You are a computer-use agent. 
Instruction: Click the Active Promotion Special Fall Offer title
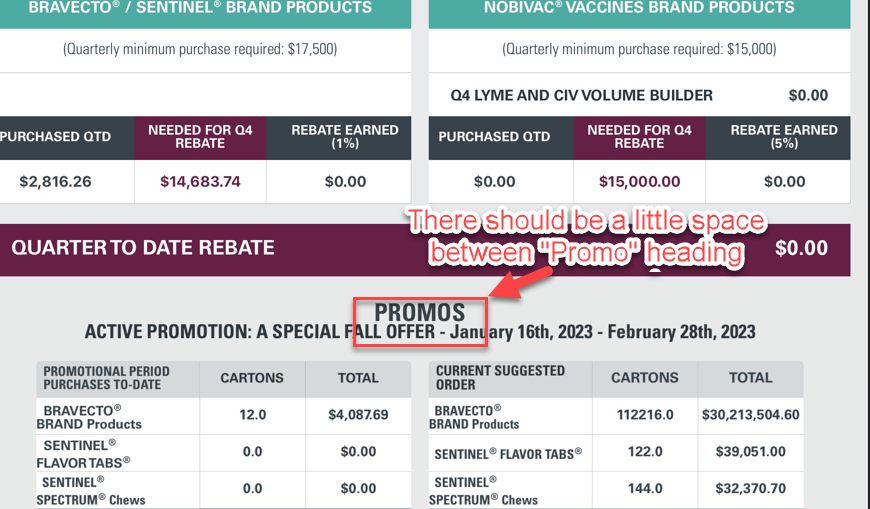[419, 332]
